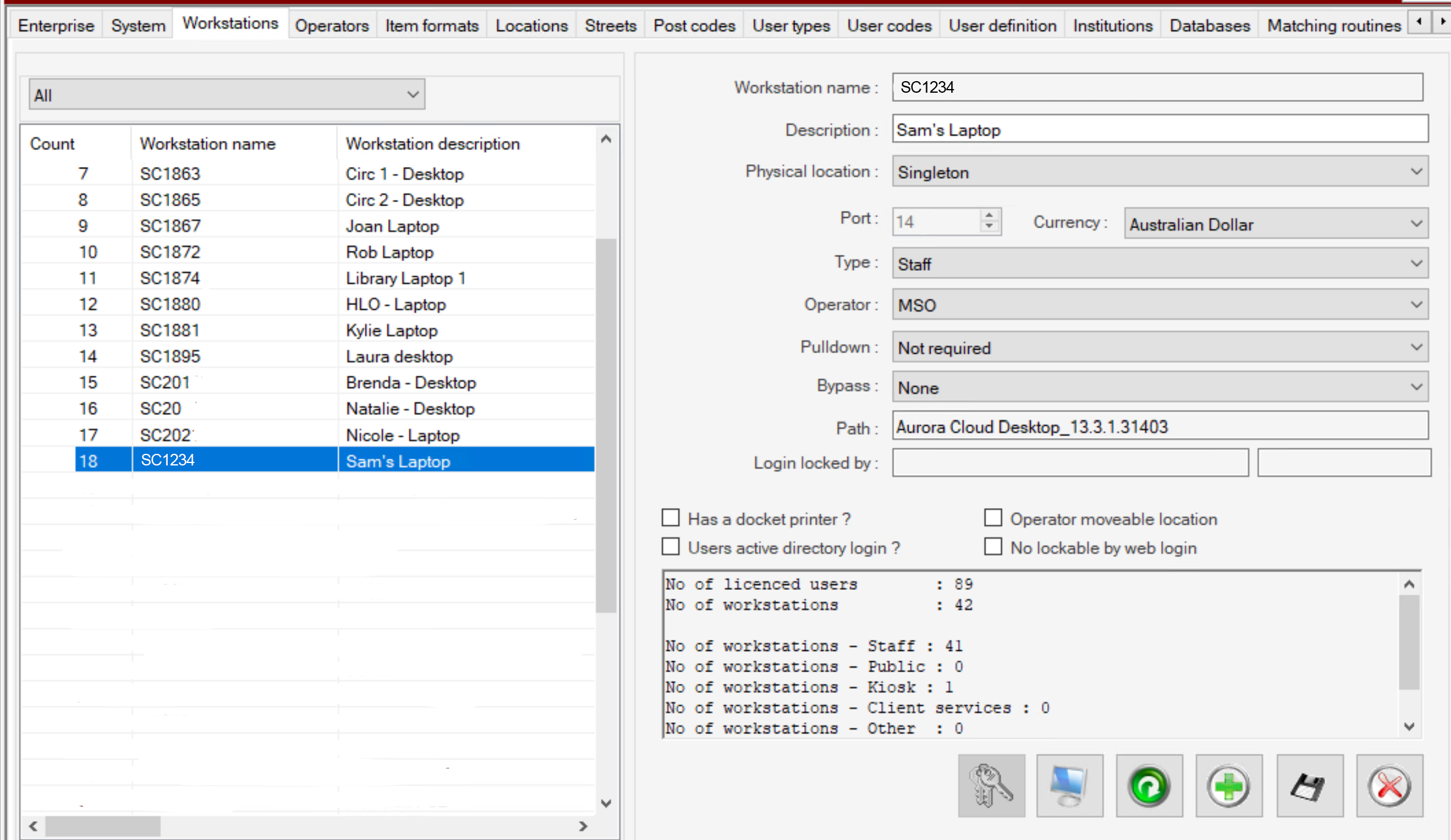Open the Item formats tab
The height and width of the screenshot is (840, 1451).
(431, 26)
